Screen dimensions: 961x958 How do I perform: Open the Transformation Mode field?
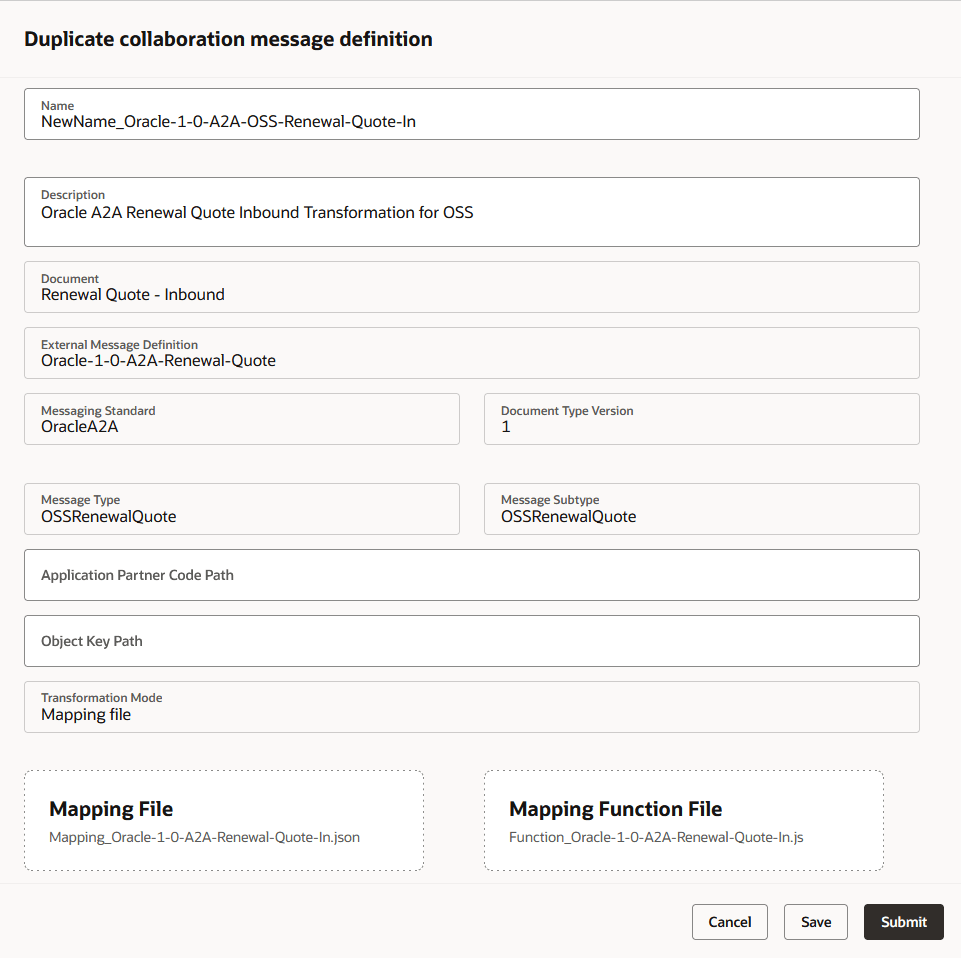(471, 707)
